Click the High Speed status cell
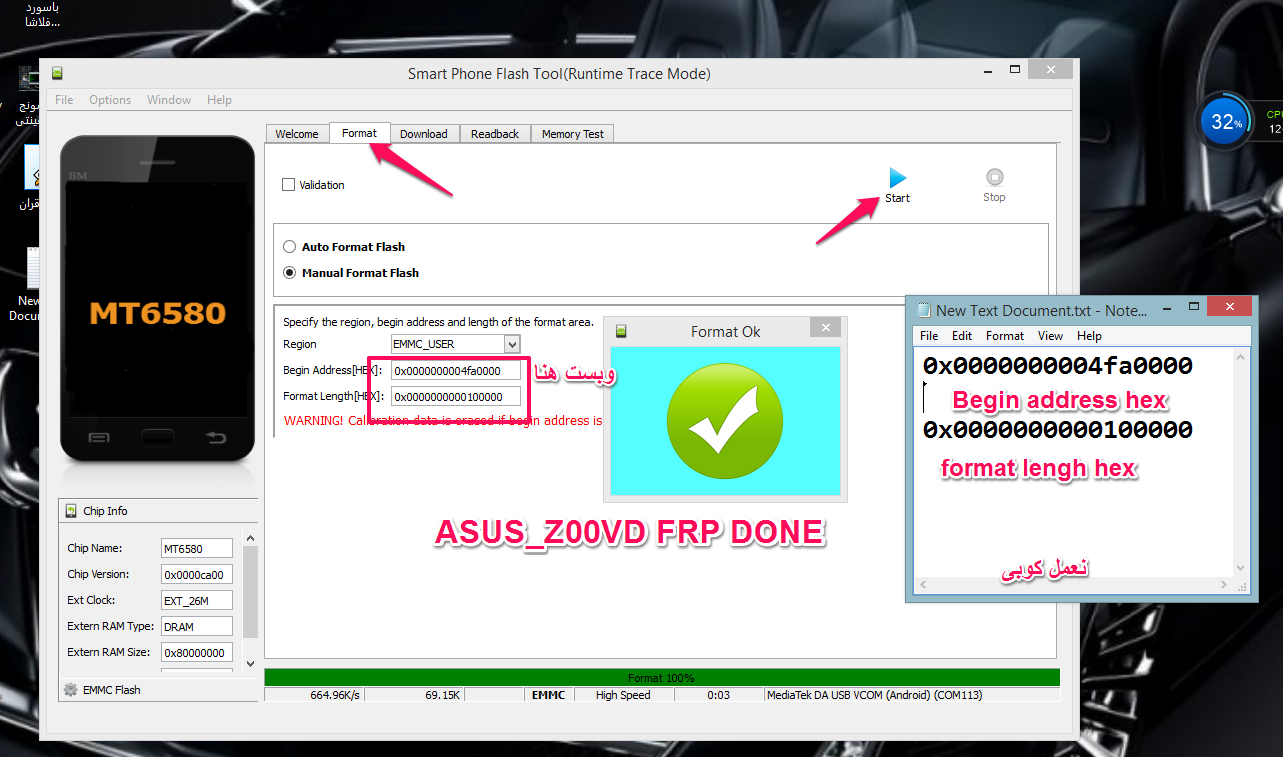Screen dimensions: 1283x757 tap(623, 695)
